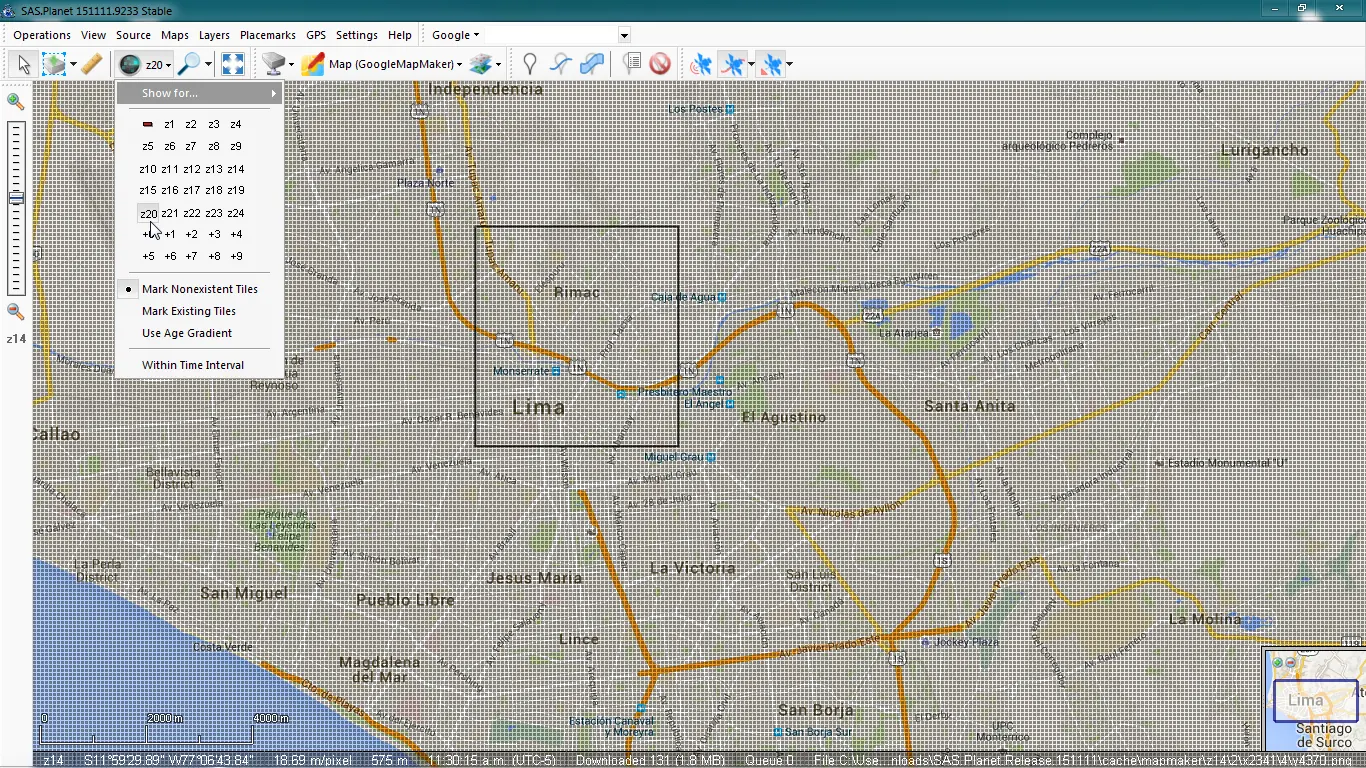The width and height of the screenshot is (1366, 768).
Task: Choose relative zoom +5 option
Action: click(x=148, y=256)
